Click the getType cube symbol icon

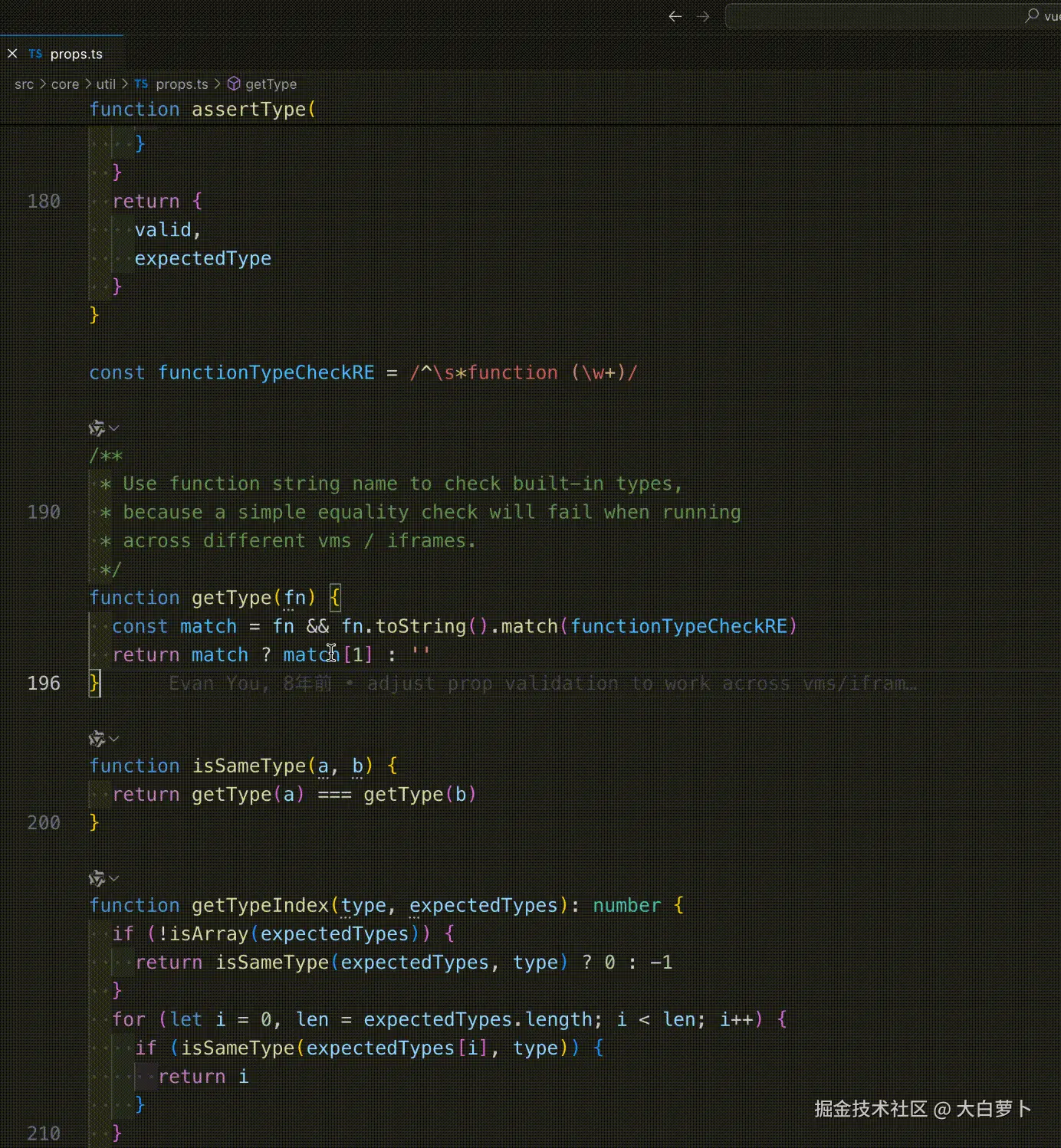[x=234, y=84]
